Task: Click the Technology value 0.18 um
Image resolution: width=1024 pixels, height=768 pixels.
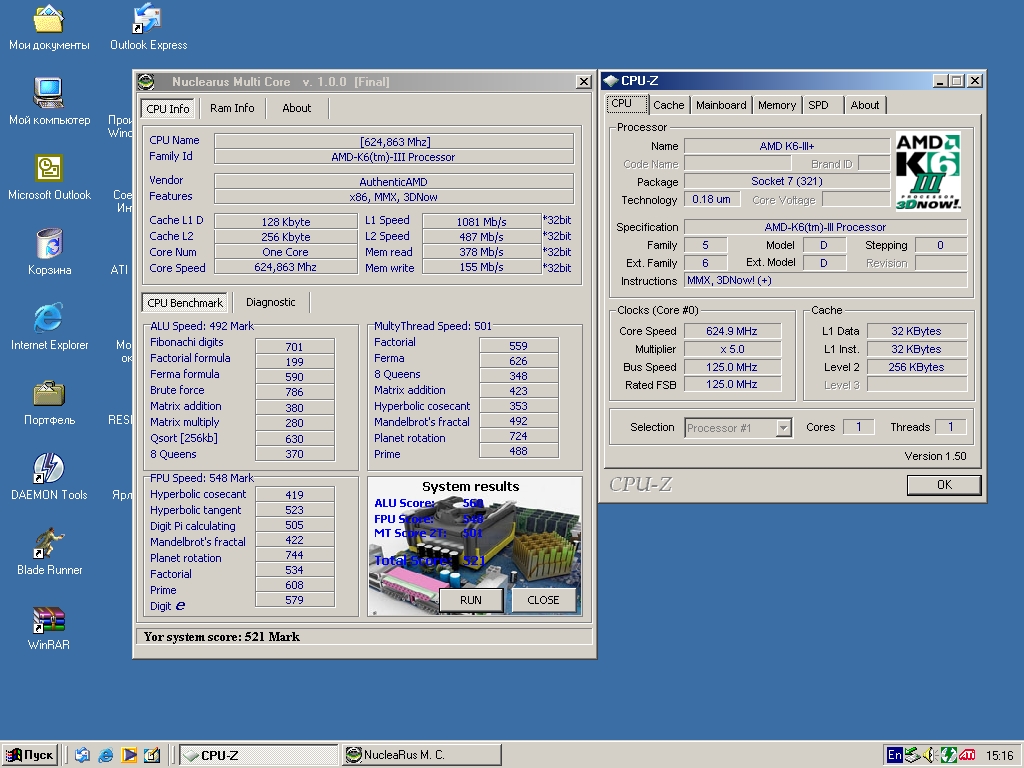Action: [x=712, y=200]
